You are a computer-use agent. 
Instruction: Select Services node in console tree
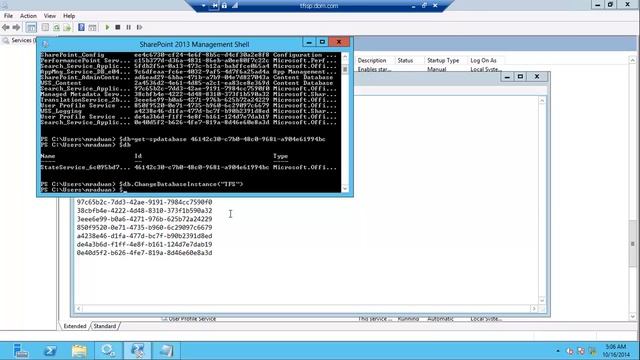(19, 40)
